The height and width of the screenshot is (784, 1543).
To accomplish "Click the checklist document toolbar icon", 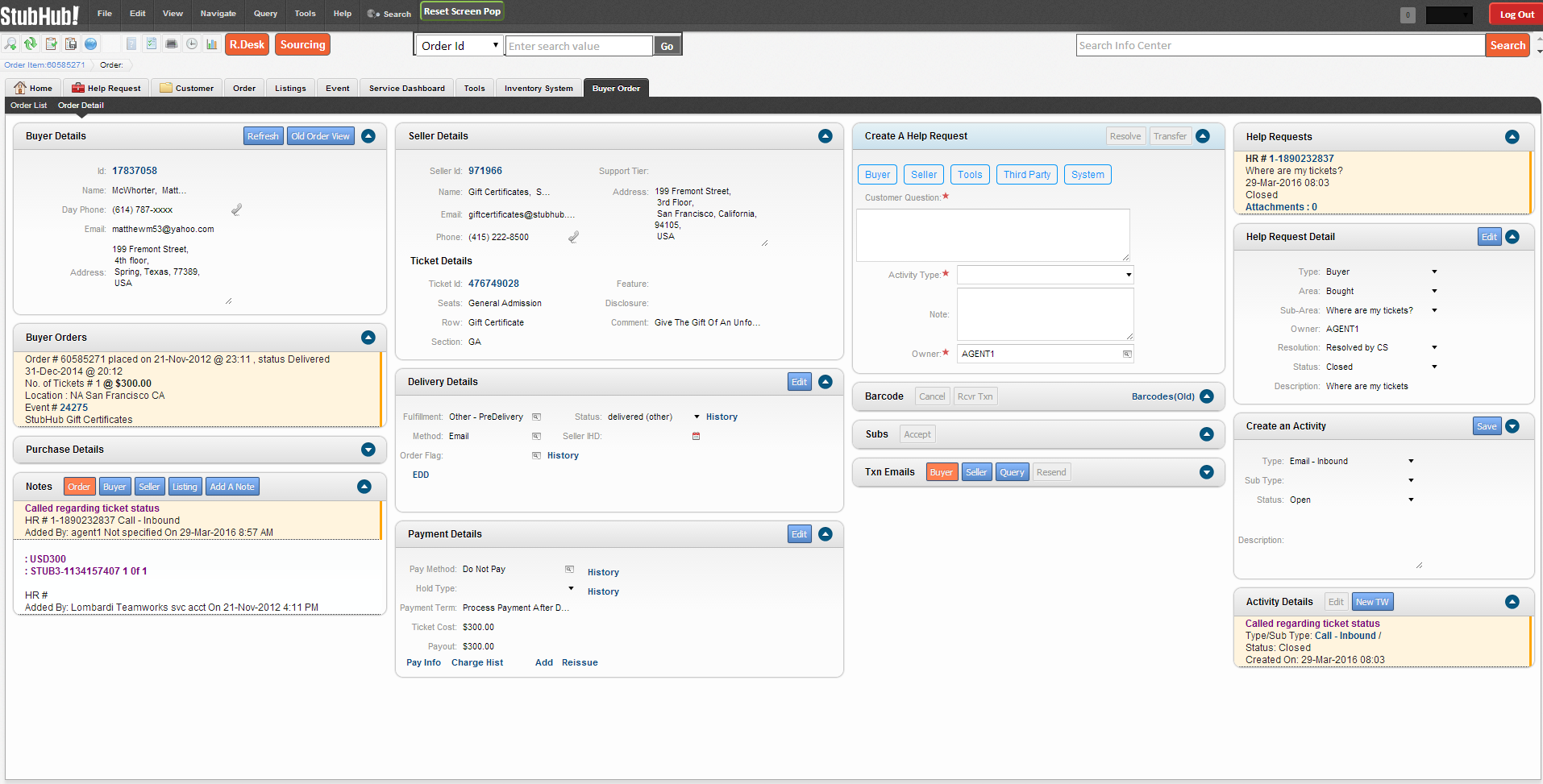I will pyautogui.click(x=152, y=44).
